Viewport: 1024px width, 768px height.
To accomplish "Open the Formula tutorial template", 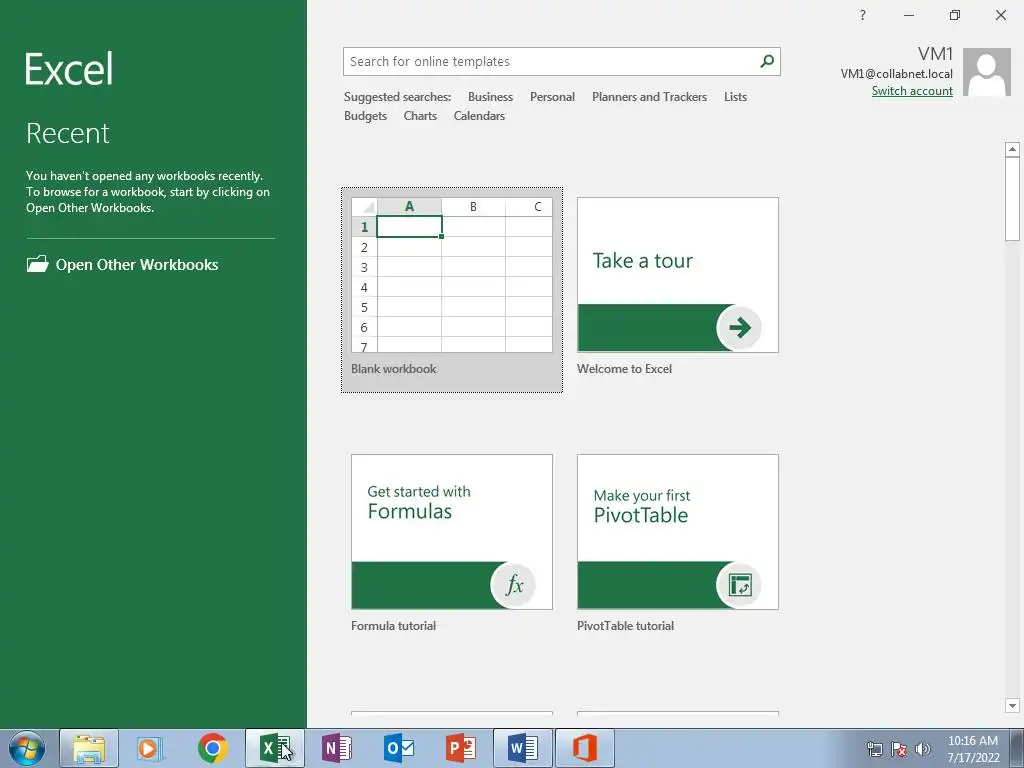I will tap(452, 532).
